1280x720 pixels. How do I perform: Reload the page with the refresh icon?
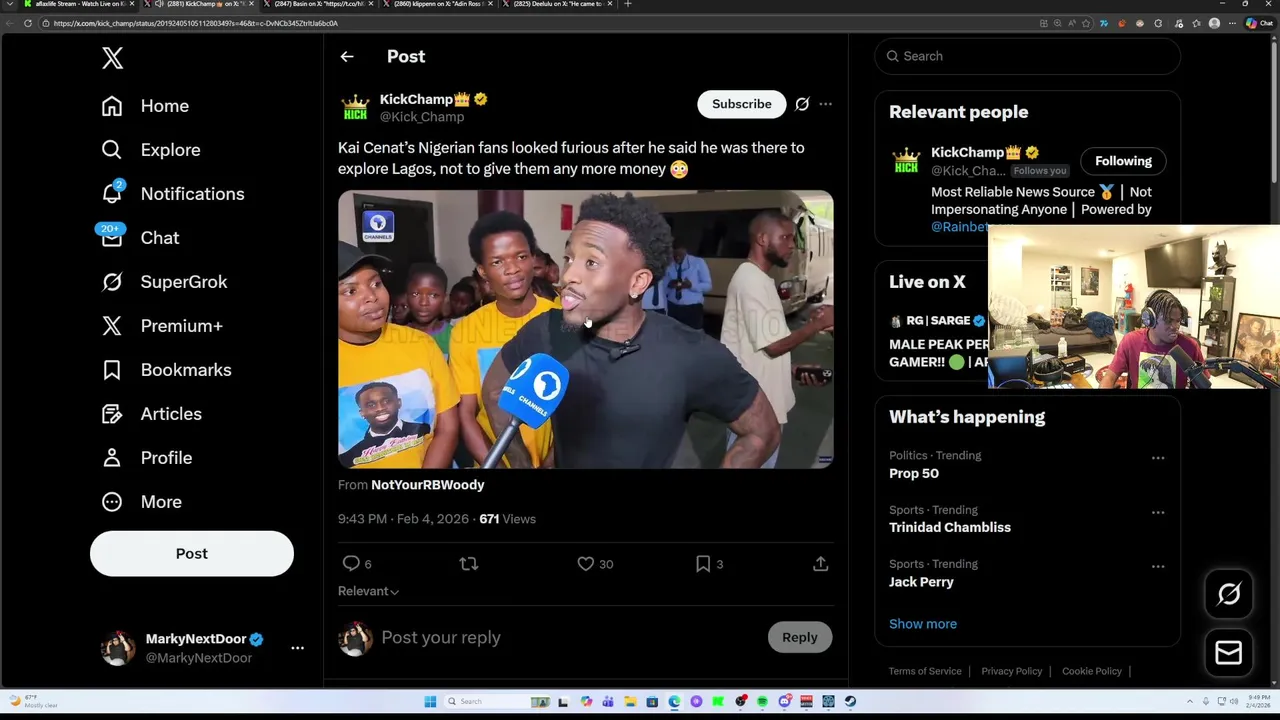point(27,23)
